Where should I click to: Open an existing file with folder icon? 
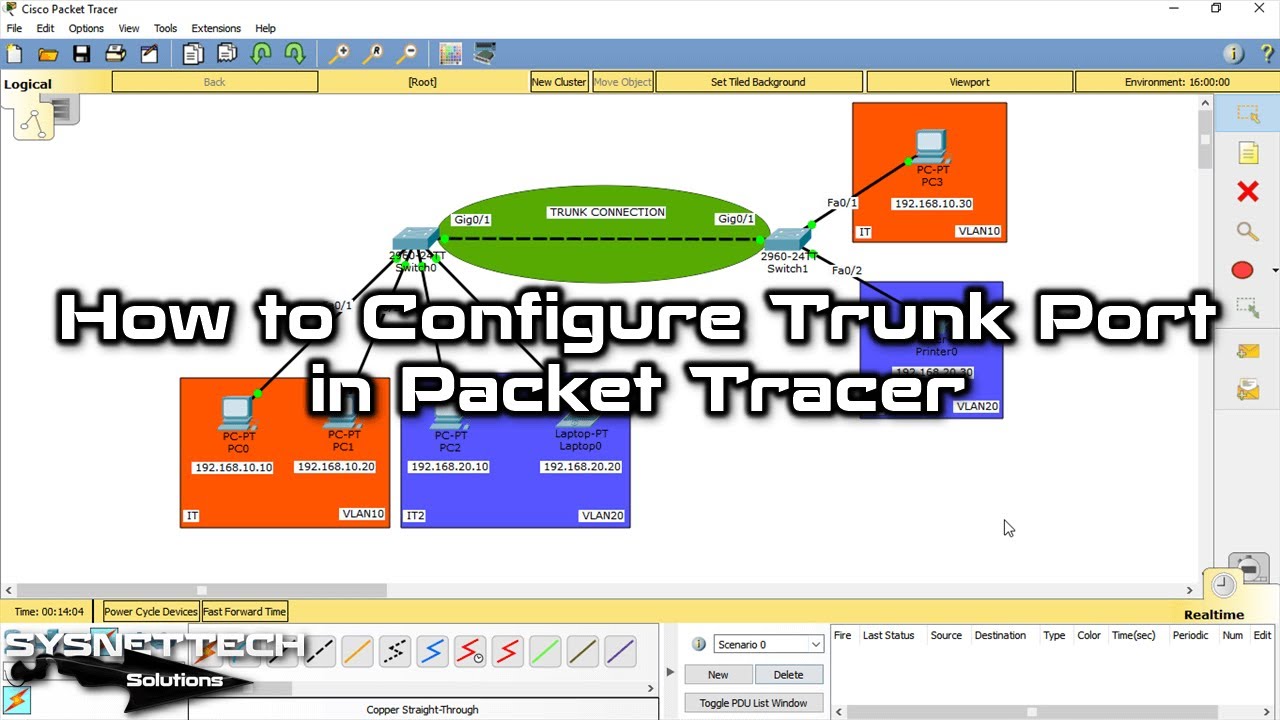(47, 54)
